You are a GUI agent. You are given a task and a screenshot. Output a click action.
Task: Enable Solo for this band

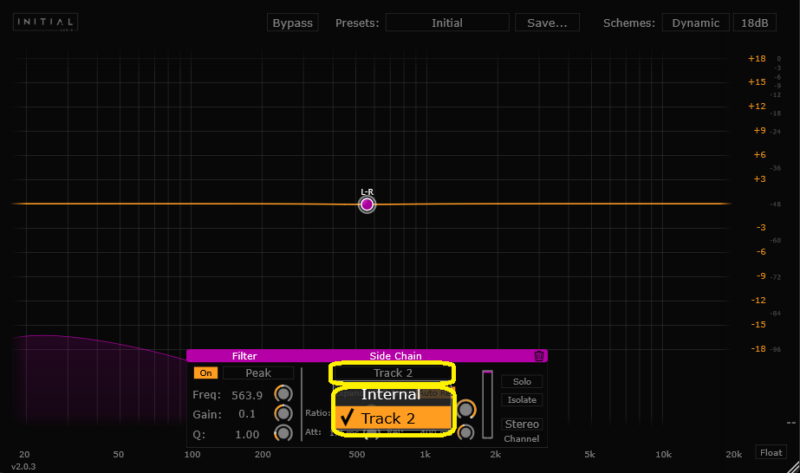tap(521, 381)
